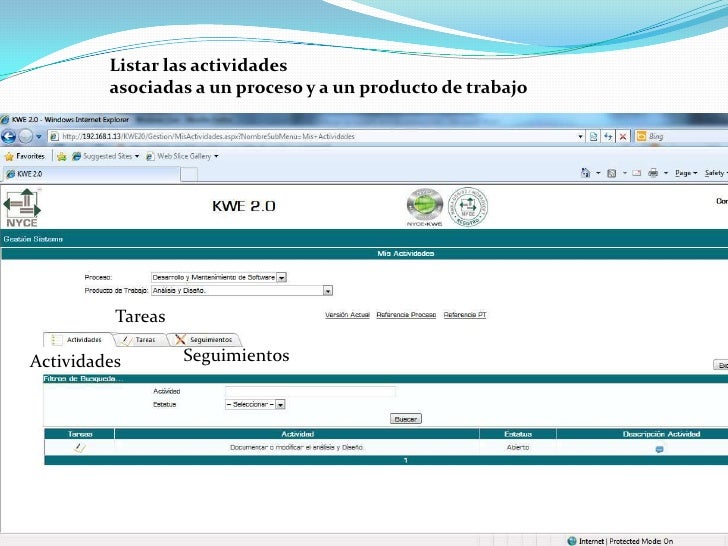Open the recent pages arrow beside navigation buttons
Image resolution: width=728 pixels, height=546 pixels.
coord(39,136)
